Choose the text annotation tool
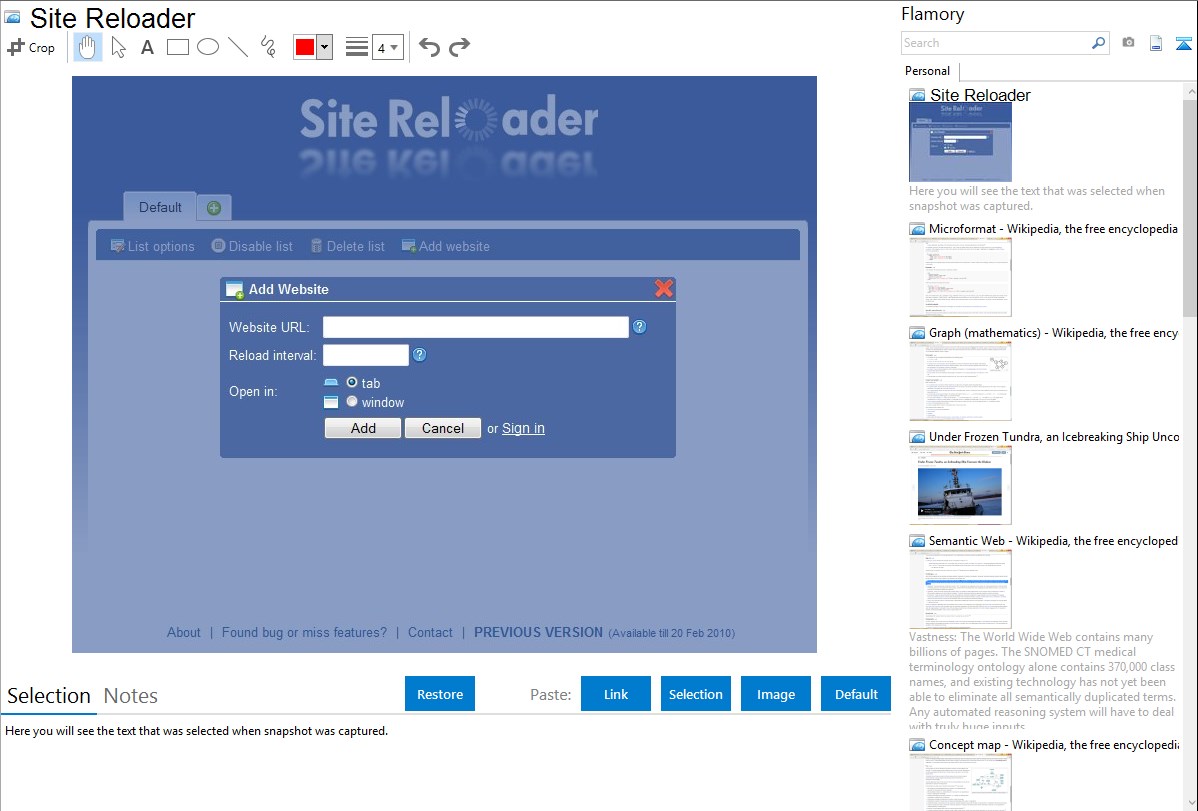The width and height of the screenshot is (1198, 811). (147, 47)
